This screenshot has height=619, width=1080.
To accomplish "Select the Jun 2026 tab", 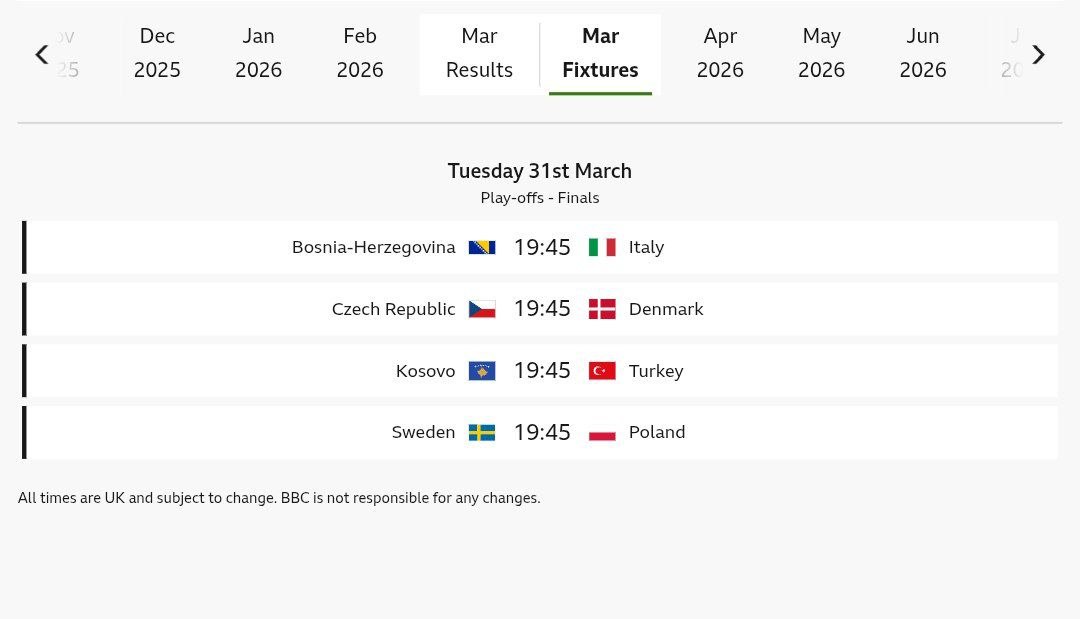I will click(923, 53).
